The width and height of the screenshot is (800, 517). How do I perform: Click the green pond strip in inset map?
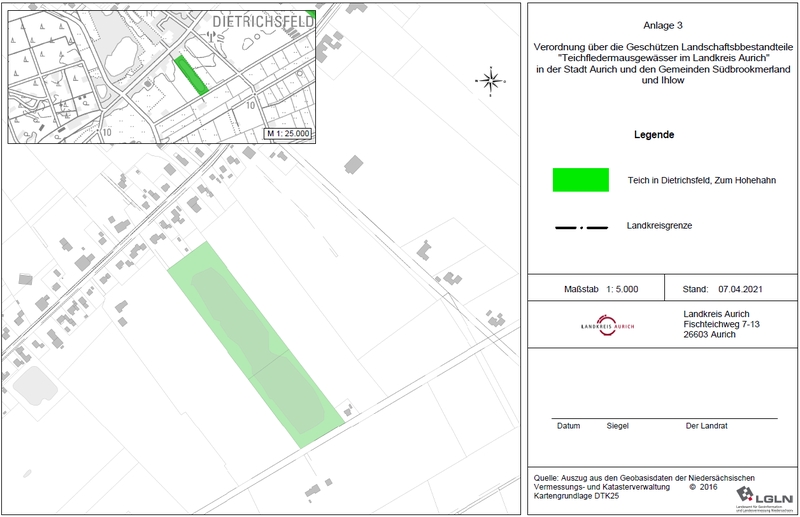point(191,75)
